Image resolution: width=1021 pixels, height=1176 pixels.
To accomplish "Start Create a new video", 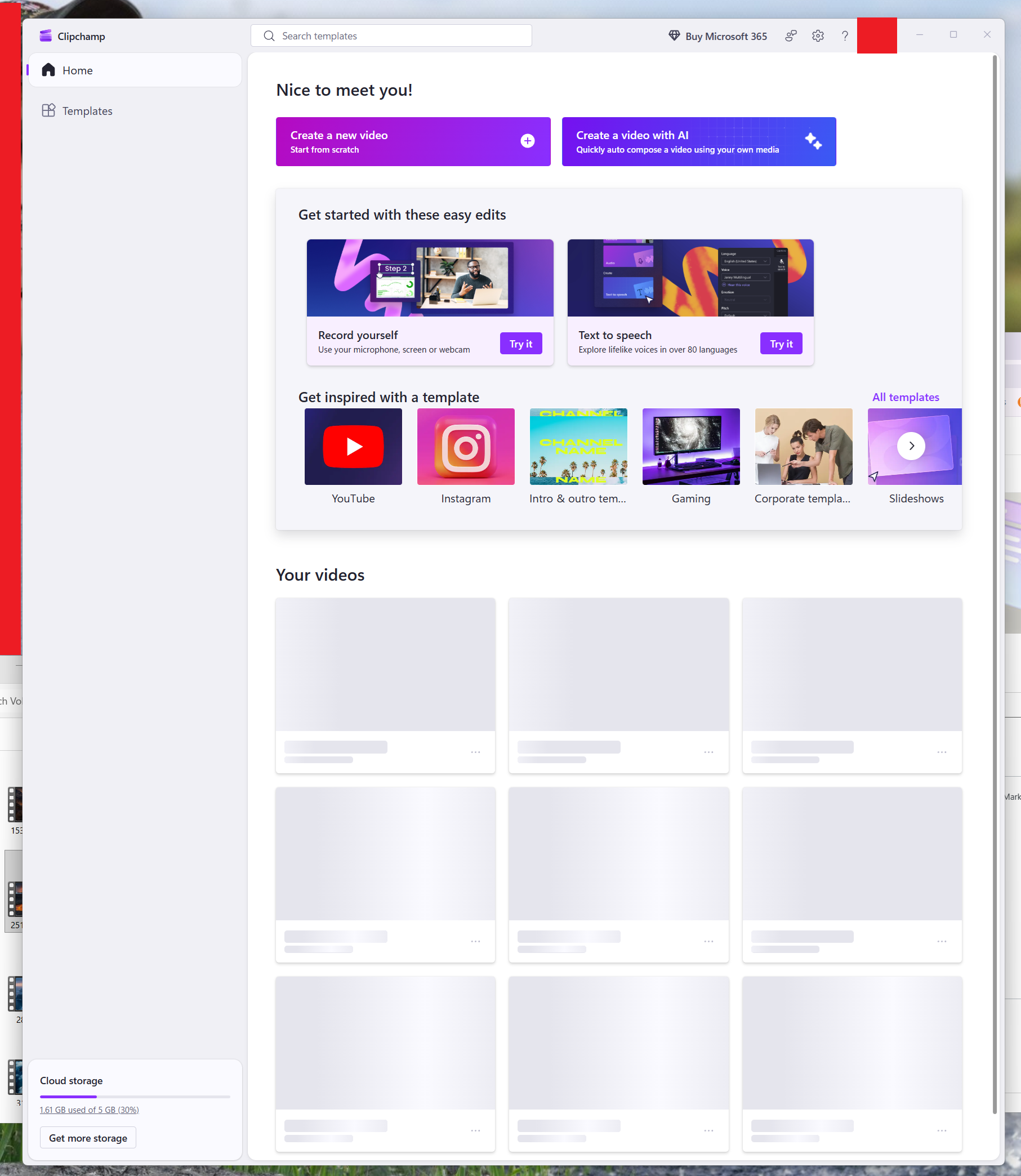I will pos(413,142).
